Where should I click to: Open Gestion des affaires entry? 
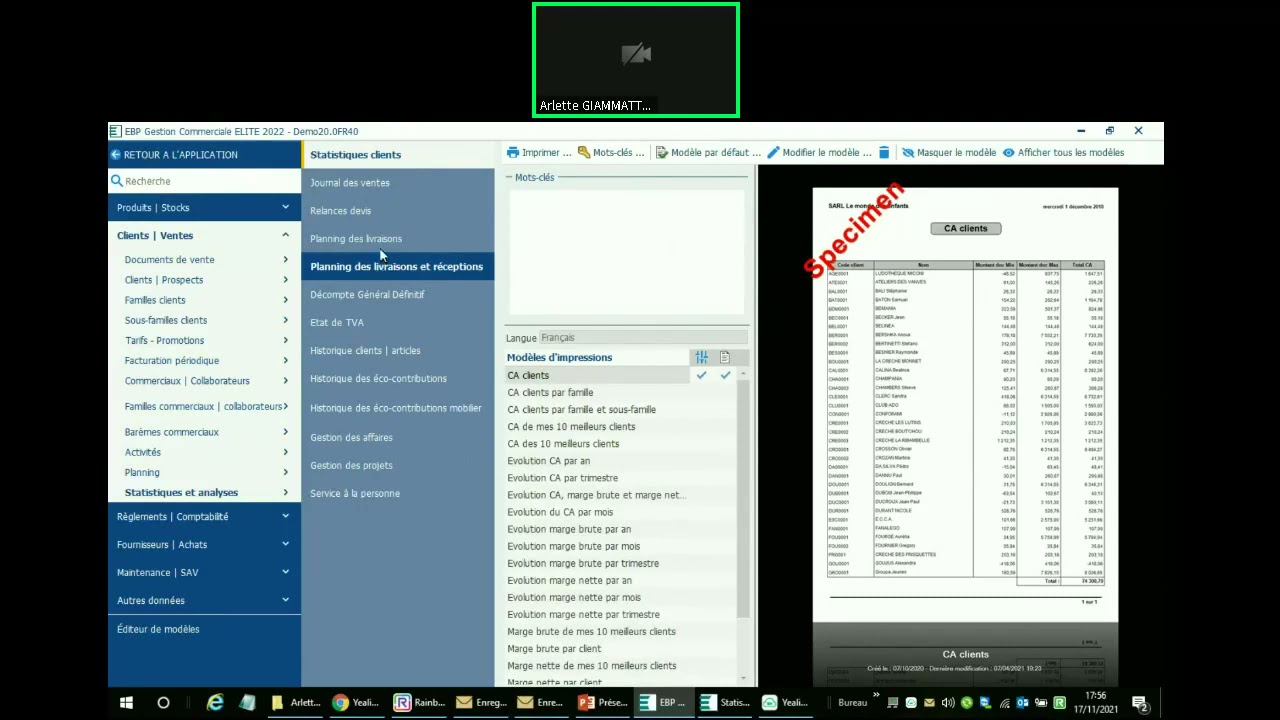(x=351, y=438)
